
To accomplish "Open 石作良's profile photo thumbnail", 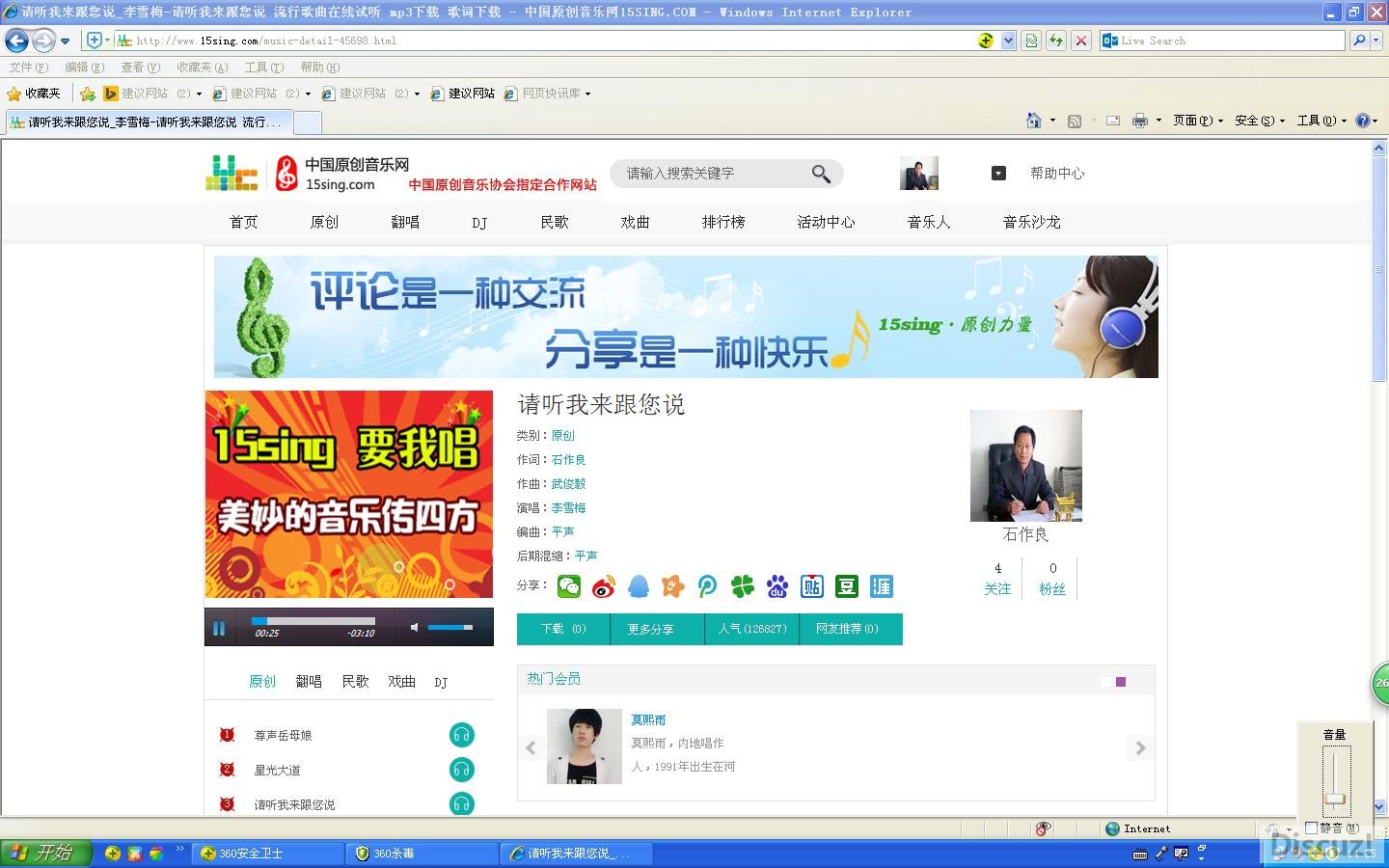I will tap(1025, 466).
